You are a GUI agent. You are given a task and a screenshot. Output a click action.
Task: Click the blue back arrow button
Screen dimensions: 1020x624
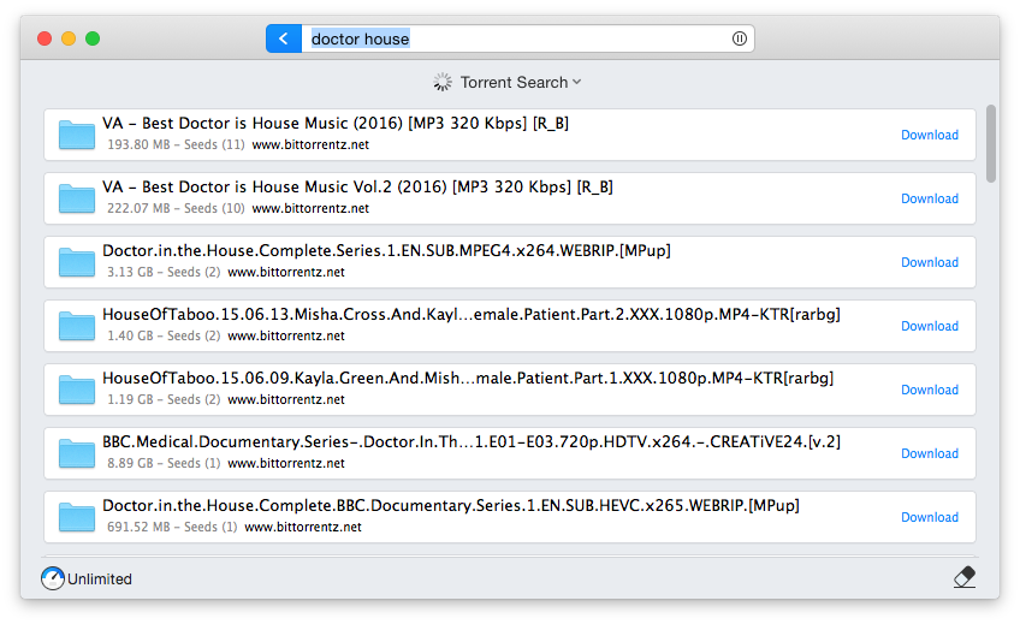(x=284, y=39)
